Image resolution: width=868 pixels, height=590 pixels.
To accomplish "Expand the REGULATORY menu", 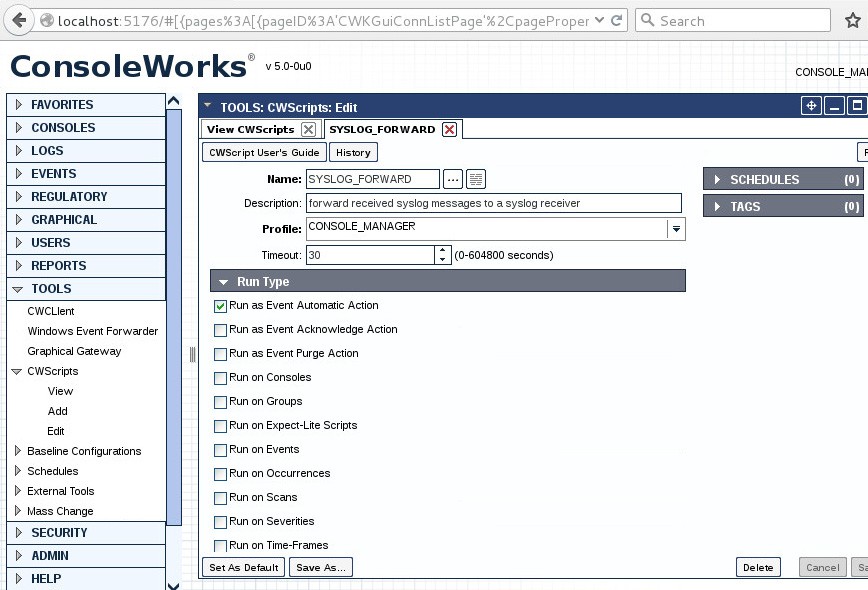I will coord(86,196).
